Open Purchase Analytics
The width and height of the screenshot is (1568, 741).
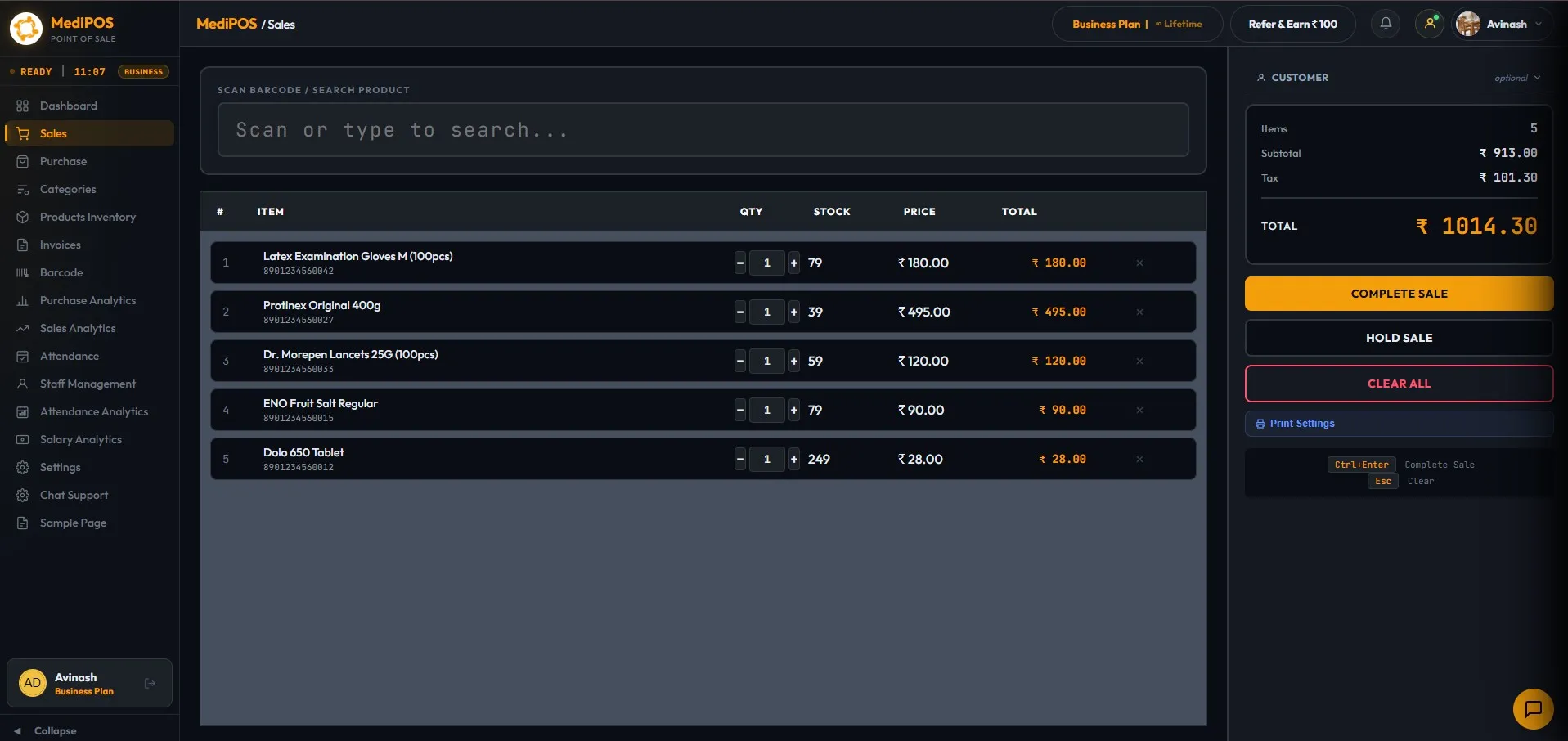tap(89, 300)
